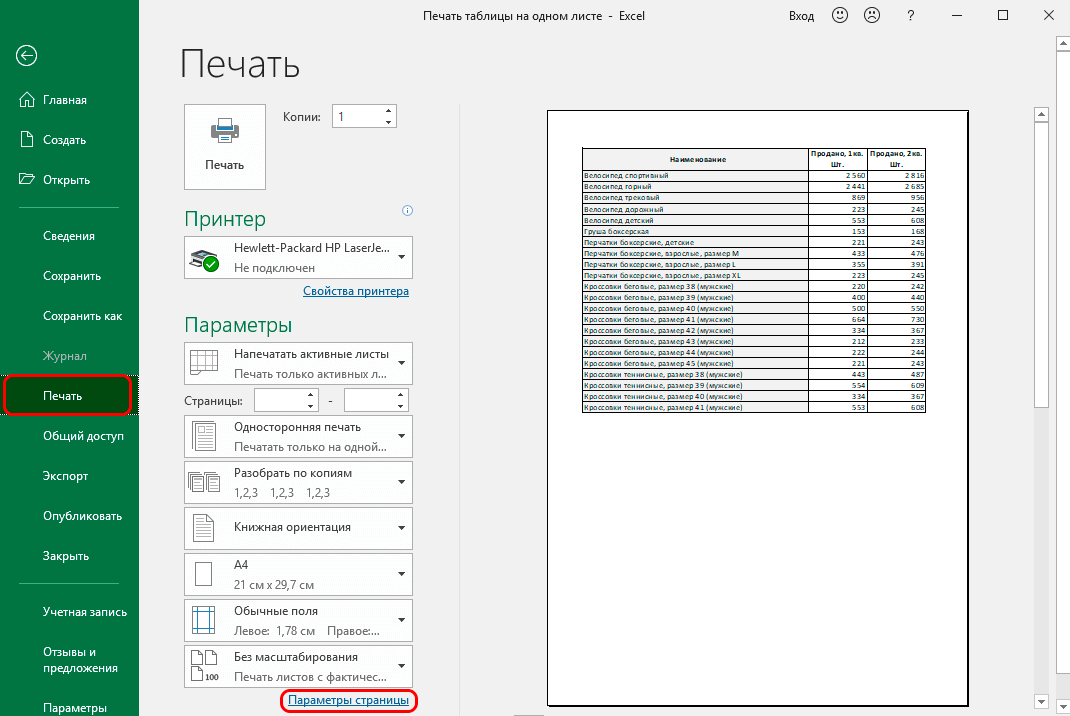The height and width of the screenshot is (716, 1070).
Task: Decrease copies count with down arrow
Action: pyautogui.click(x=388, y=121)
